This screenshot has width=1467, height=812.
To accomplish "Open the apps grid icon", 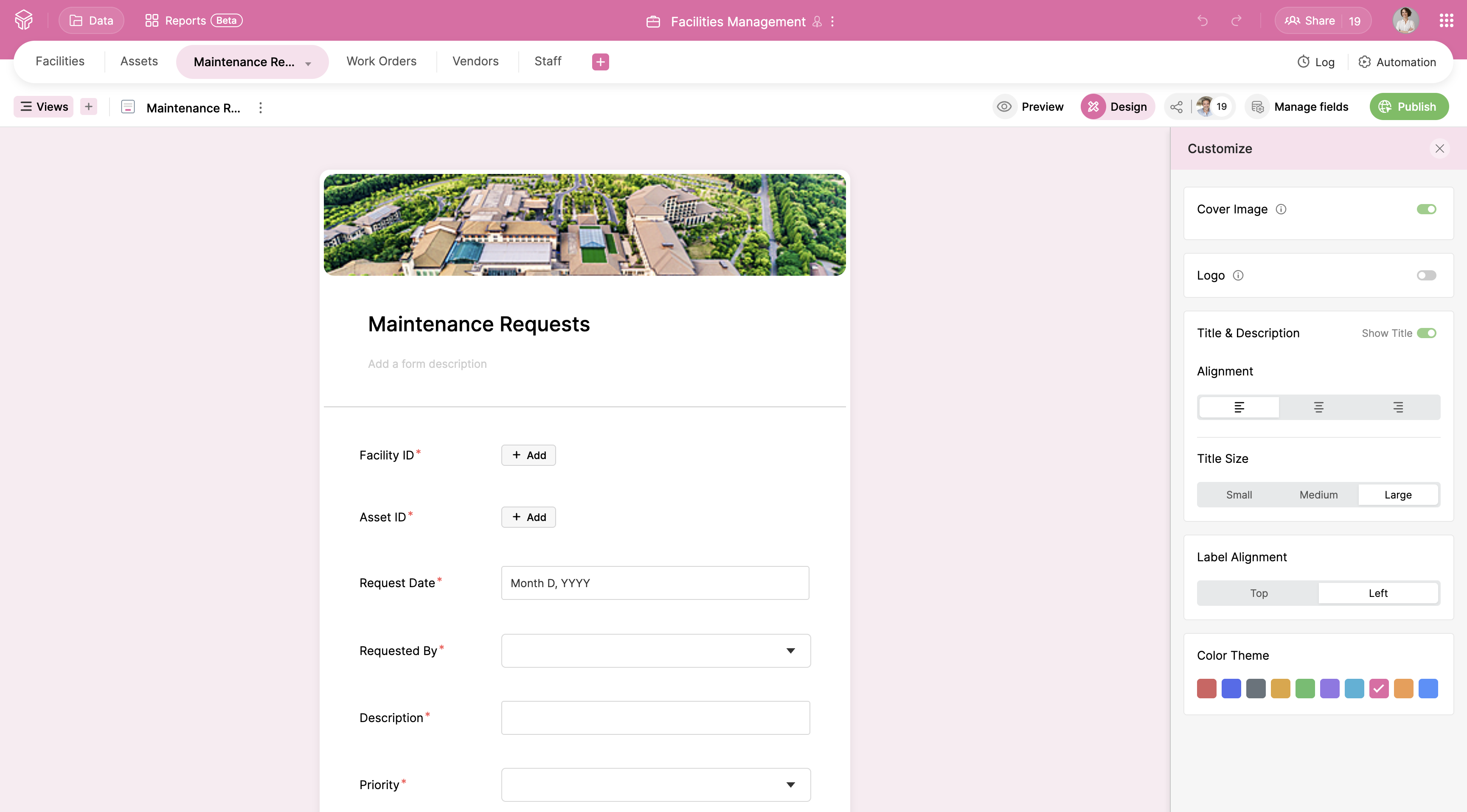I will (1446, 21).
